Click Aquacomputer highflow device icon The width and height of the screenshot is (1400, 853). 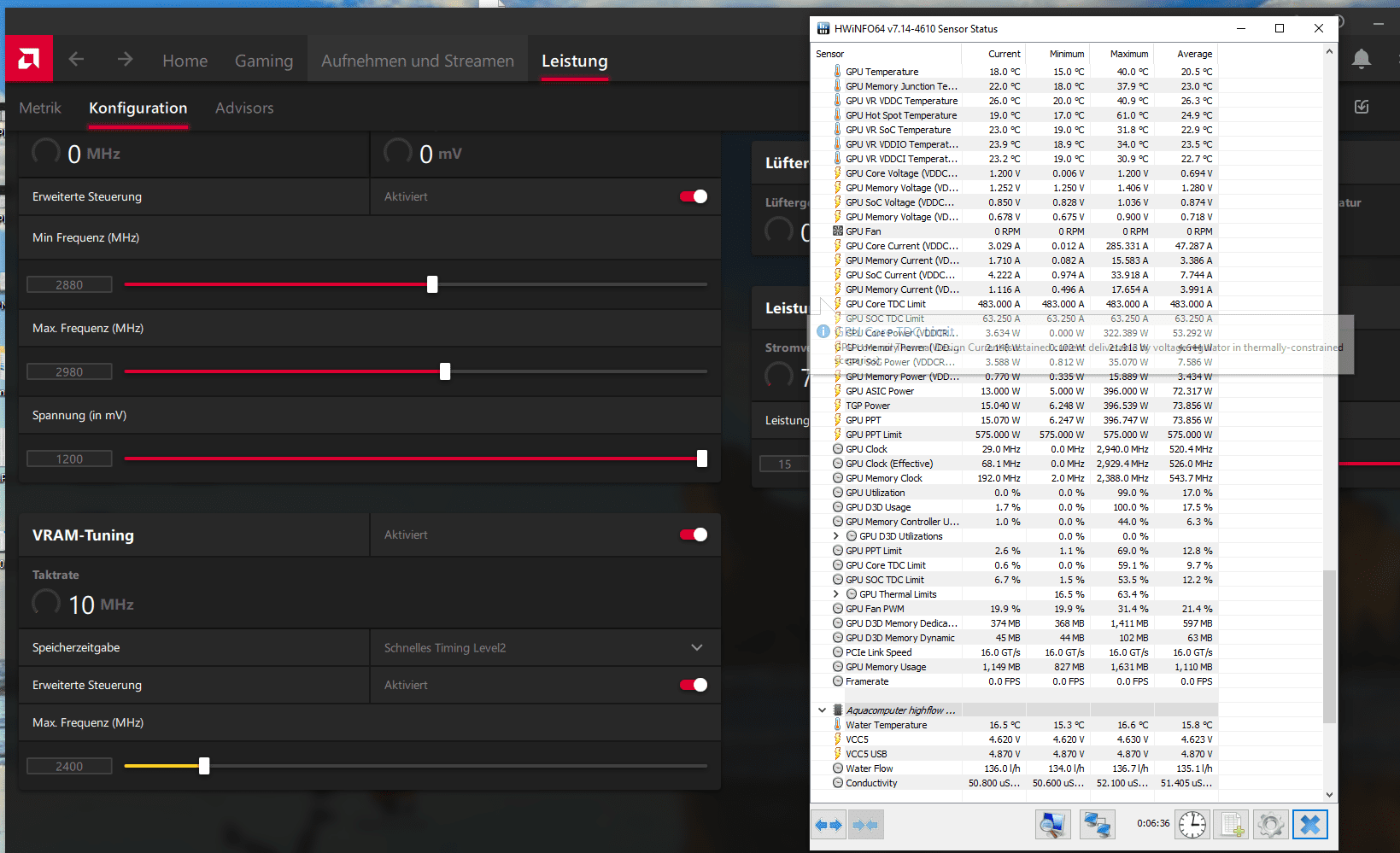click(838, 710)
